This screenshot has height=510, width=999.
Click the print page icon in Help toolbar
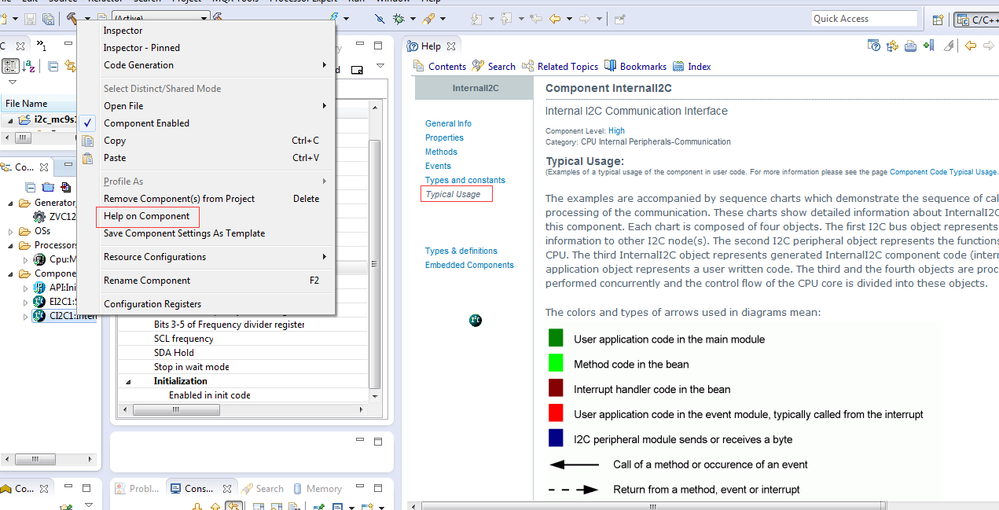click(x=911, y=45)
